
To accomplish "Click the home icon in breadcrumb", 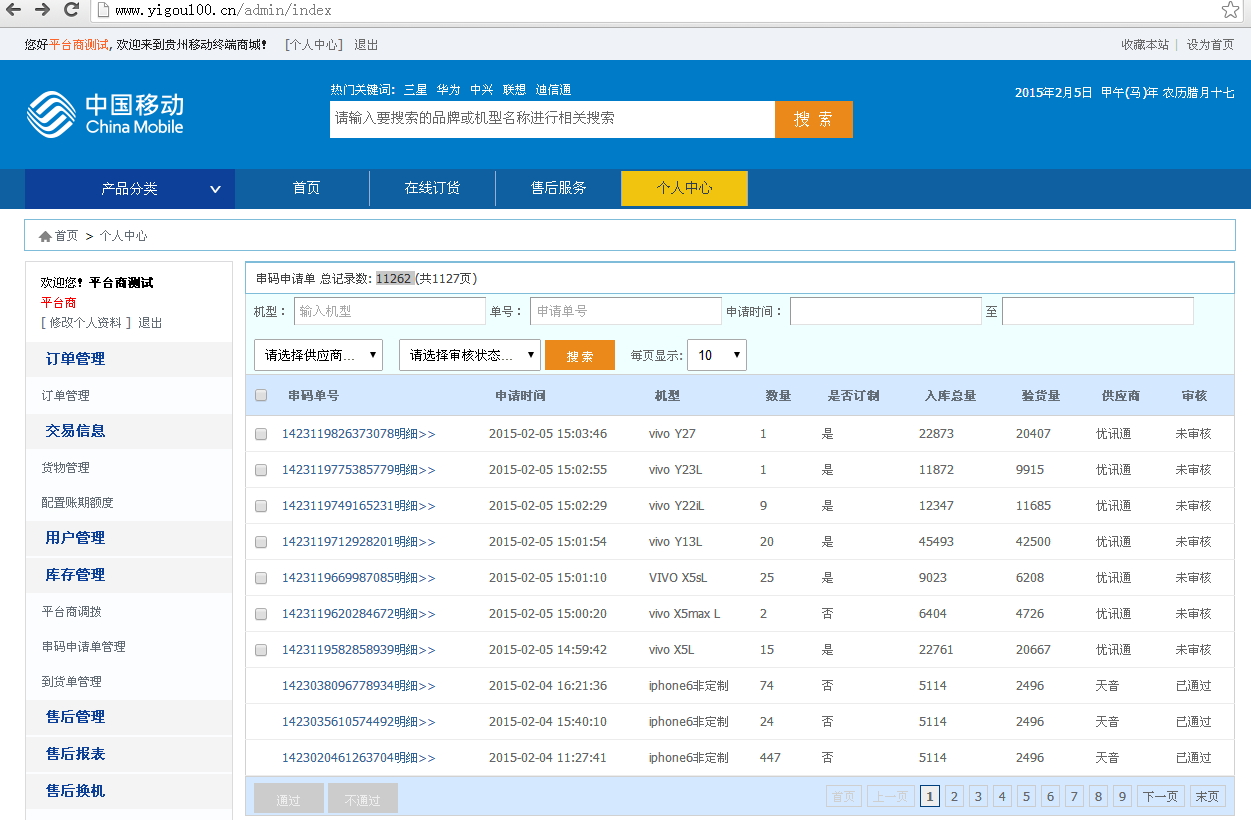I will (45, 236).
